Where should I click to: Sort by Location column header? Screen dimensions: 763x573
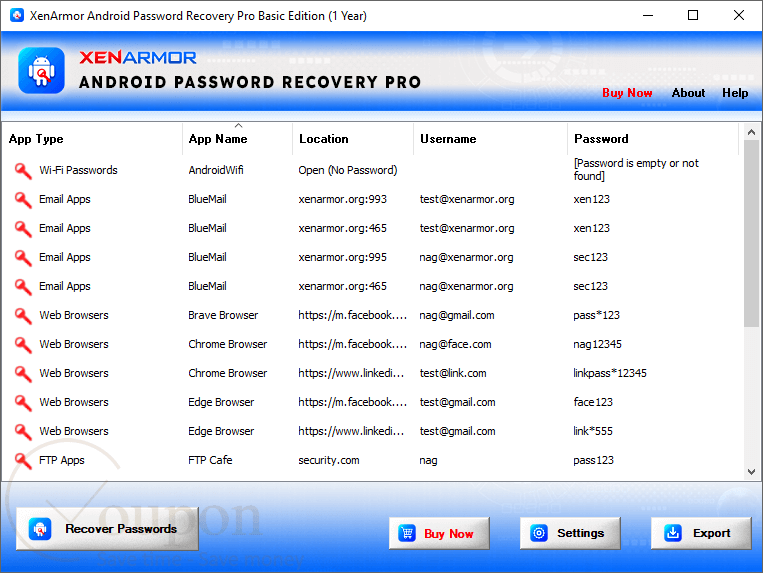click(x=353, y=139)
